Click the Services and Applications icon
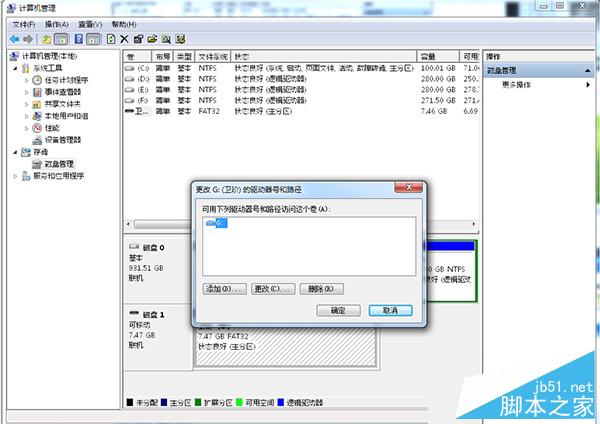 pyautogui.click(x=26, y=176)
